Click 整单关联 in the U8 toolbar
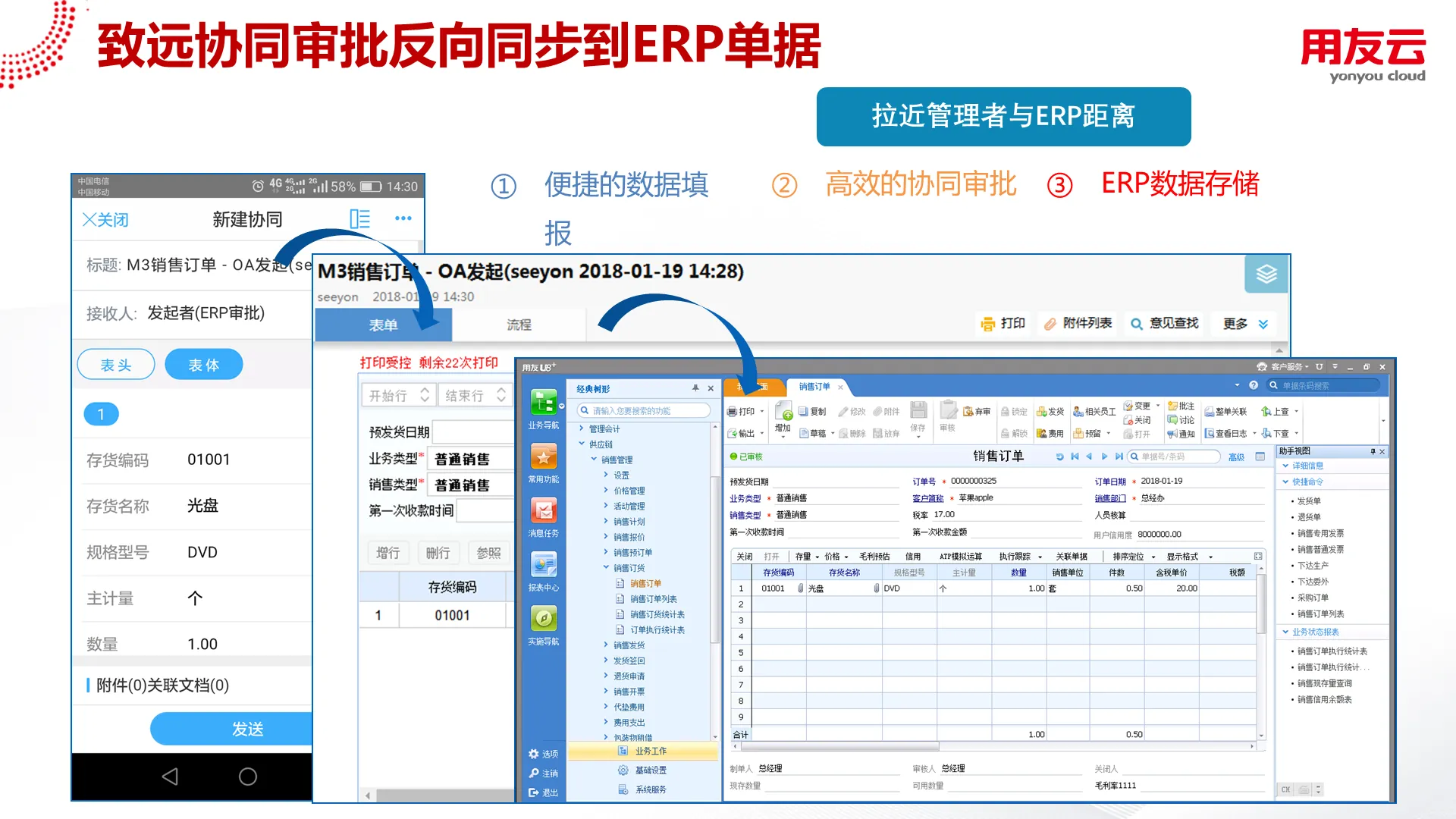The width and height of the screenshot is (1456, 819). (1225, 412)
